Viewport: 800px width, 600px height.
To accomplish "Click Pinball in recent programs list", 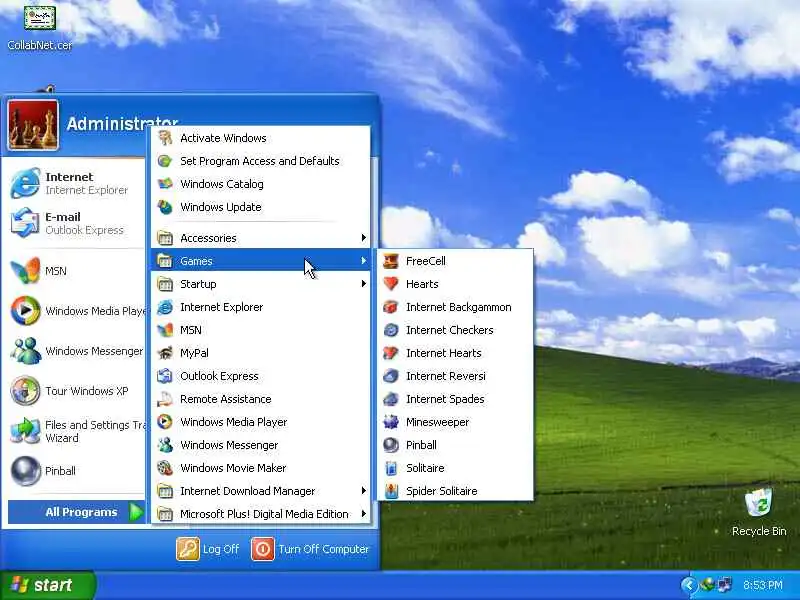I will 76,471.
